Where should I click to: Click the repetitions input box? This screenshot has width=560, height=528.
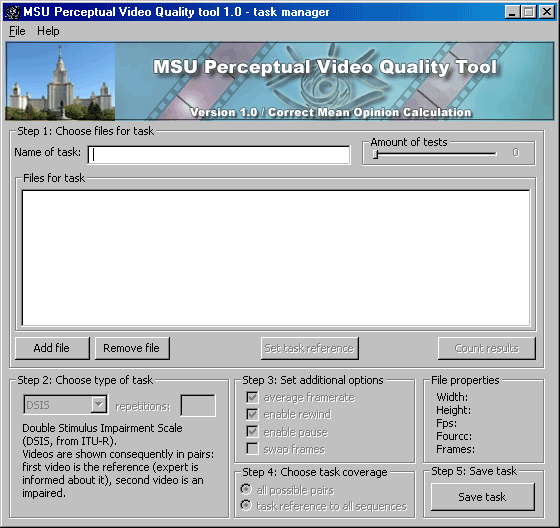(198, 405)
